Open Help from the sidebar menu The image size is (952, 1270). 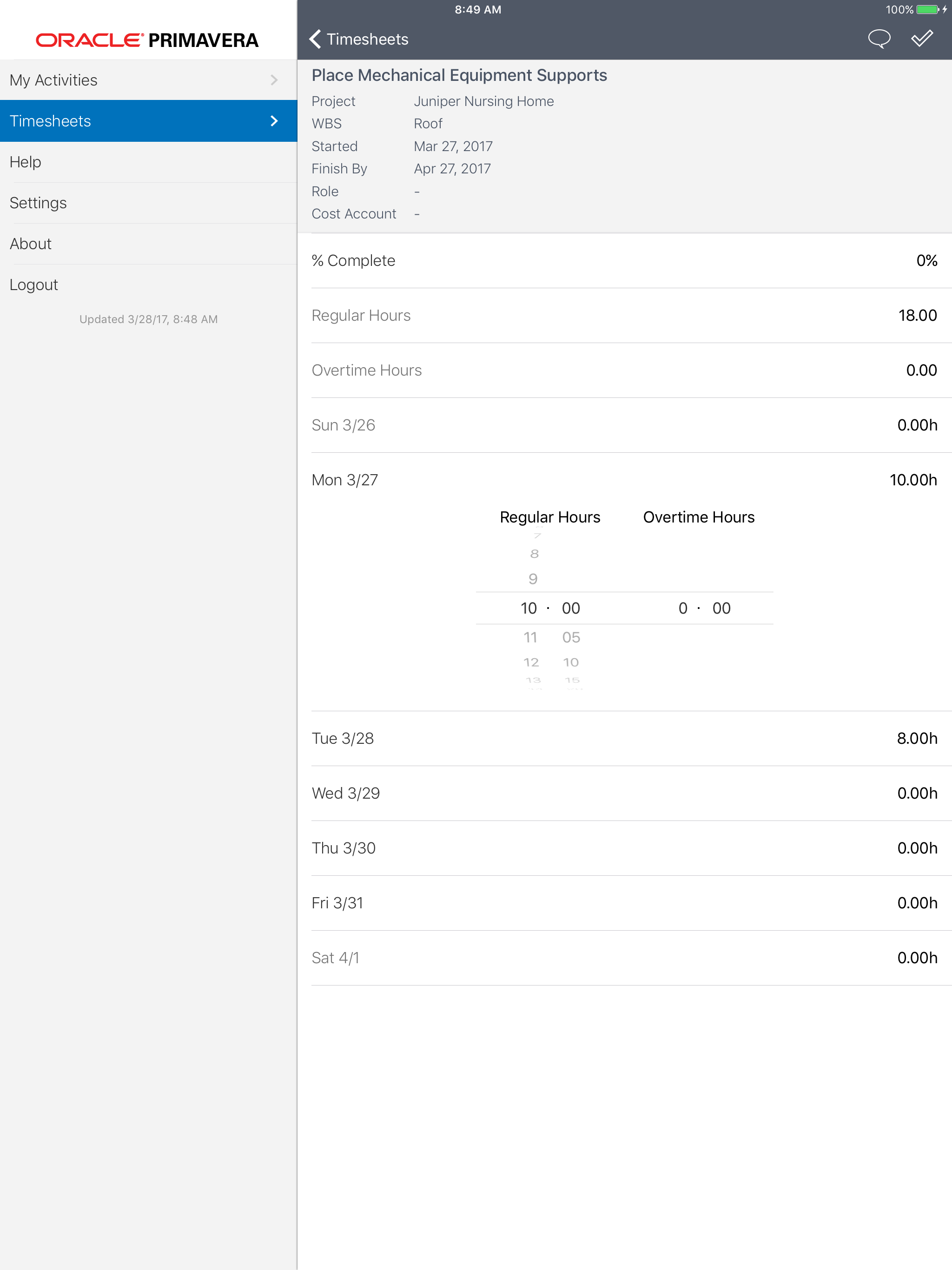coord(26,162)
